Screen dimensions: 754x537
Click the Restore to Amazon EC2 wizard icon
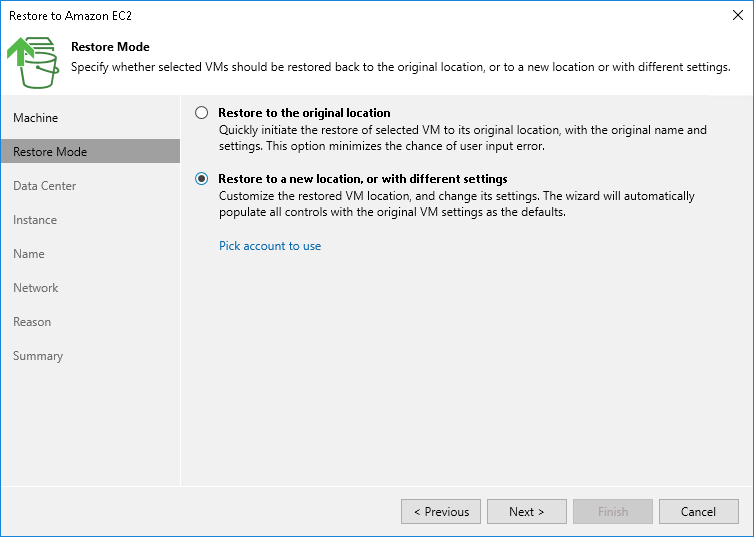point(33,62)
